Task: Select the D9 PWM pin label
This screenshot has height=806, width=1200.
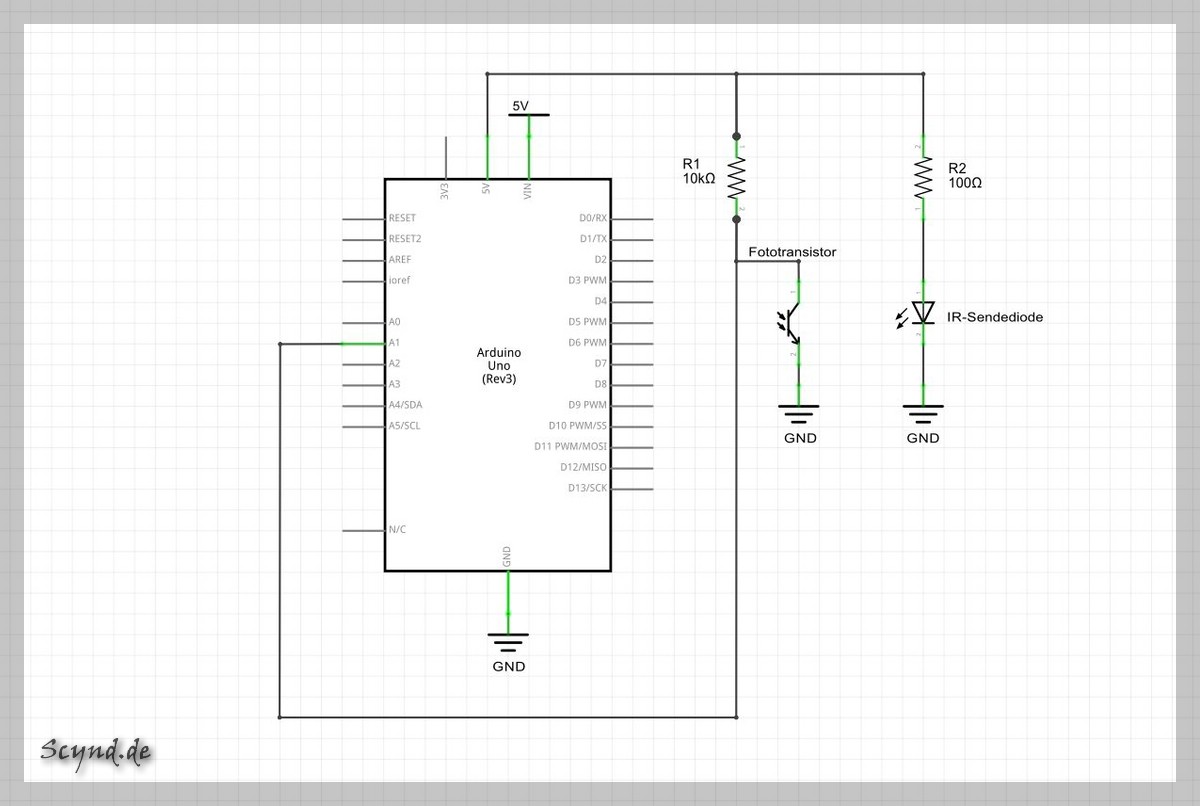Action: pos(587,405)
